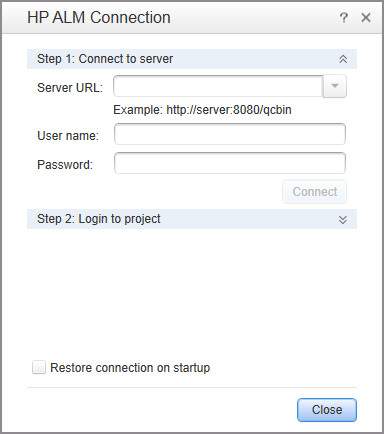Viewport: 384px width, 434px height.
Task: Click inside the User name field
Action: [x=230, y=134]
